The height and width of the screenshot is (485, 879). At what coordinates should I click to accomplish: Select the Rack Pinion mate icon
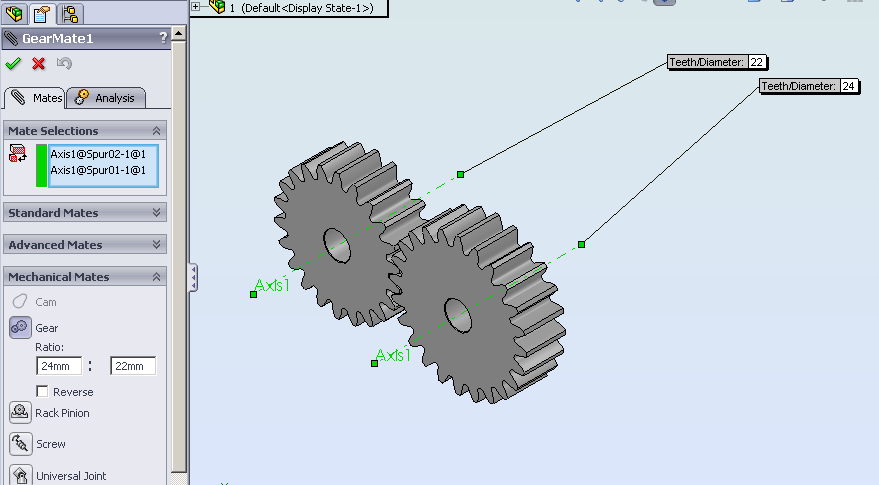point(20,412)
